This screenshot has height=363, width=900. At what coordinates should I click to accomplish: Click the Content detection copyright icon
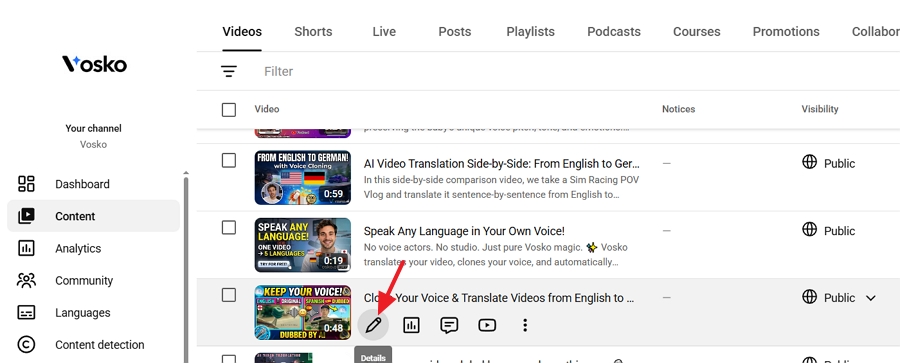pos(26,345)
